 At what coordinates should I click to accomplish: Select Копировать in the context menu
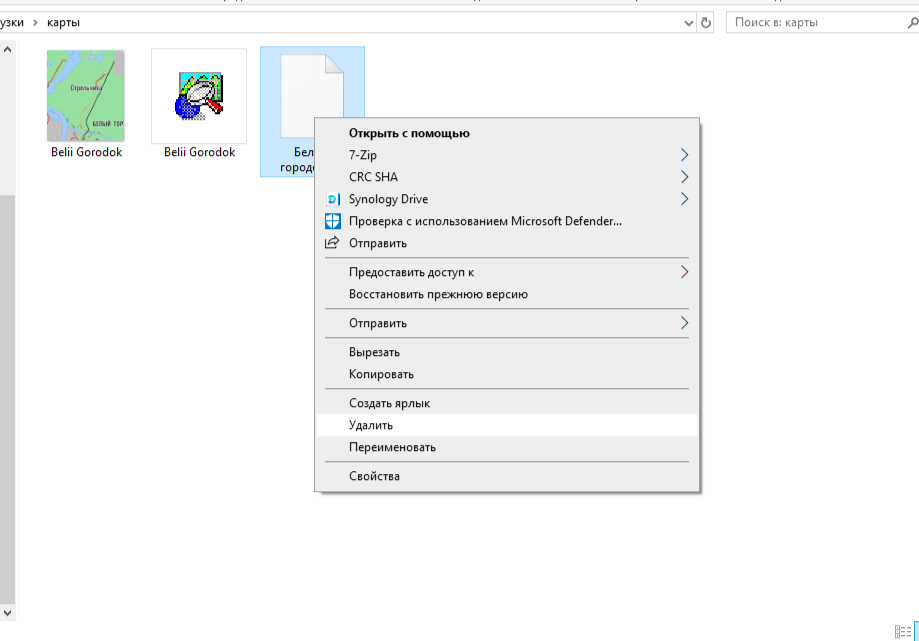tap(381, 374)
